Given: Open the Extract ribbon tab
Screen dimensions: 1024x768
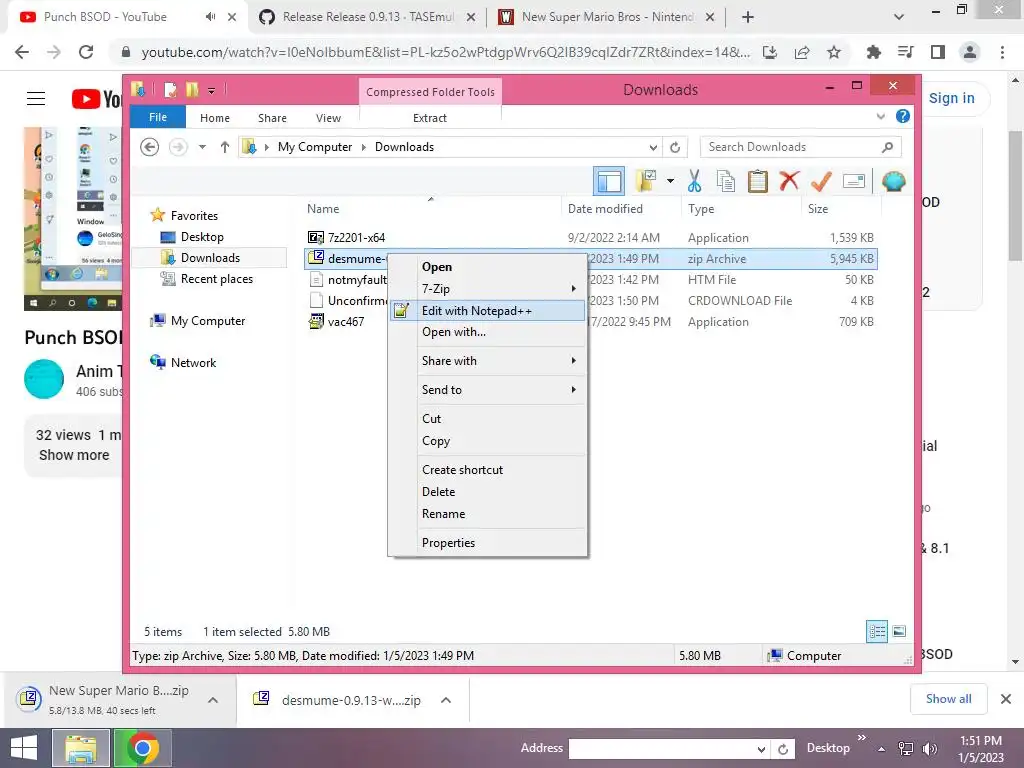Looking at the screenshot, I should pyautogui.click(x=430, y=118).
